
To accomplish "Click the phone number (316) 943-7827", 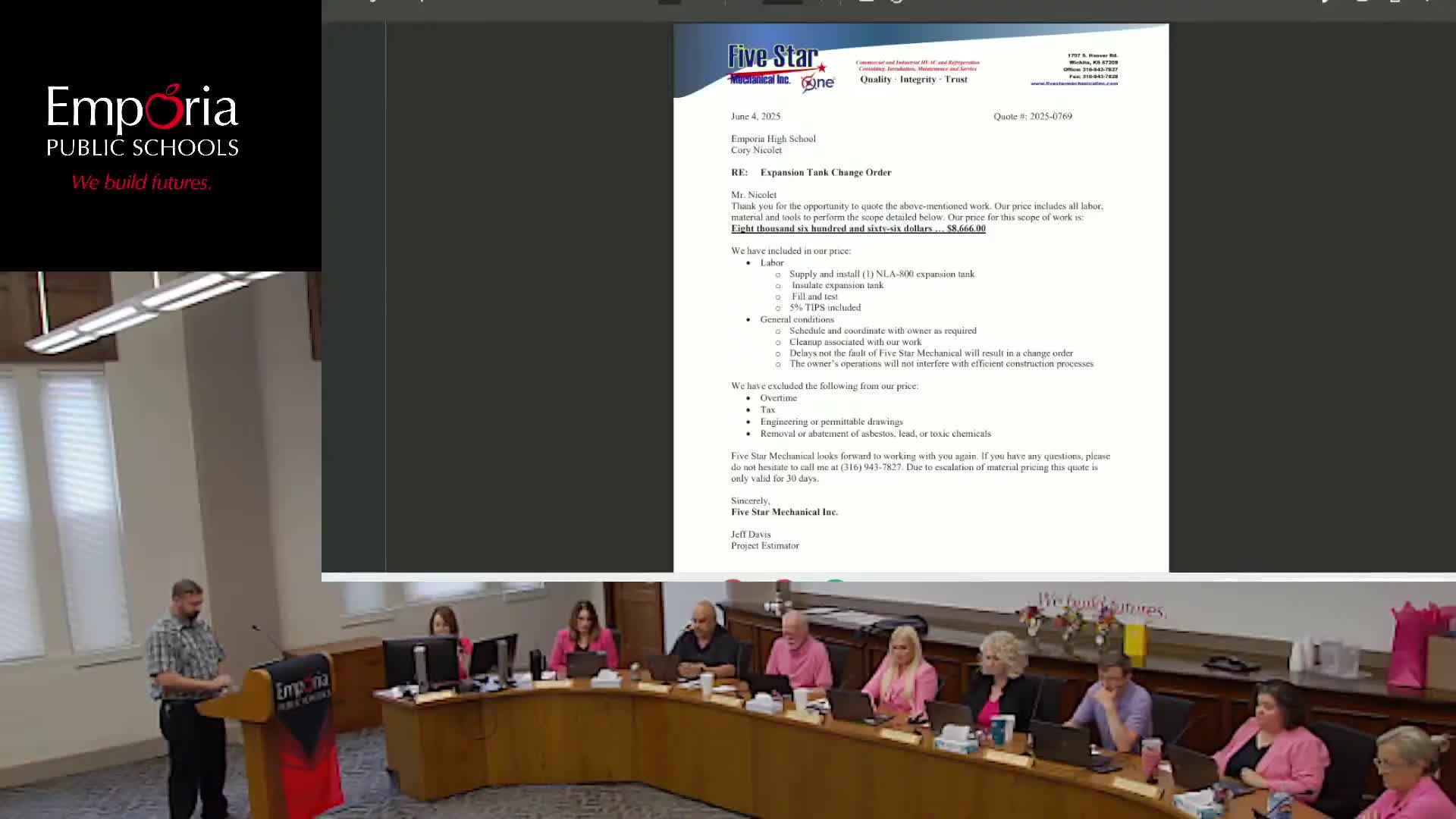I will click(871, 467).
